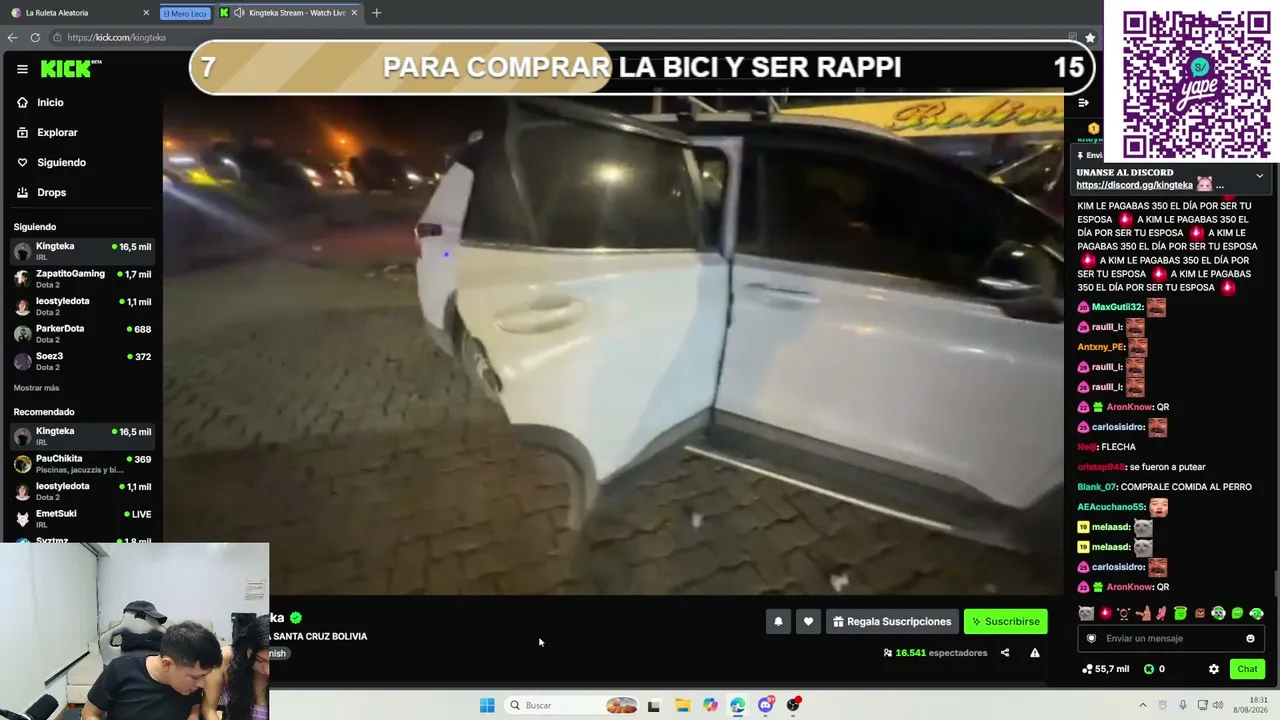Expand following list with Mostrar más
The image size is (1280, 720).
pyautogui.click(x=37, y=388)
